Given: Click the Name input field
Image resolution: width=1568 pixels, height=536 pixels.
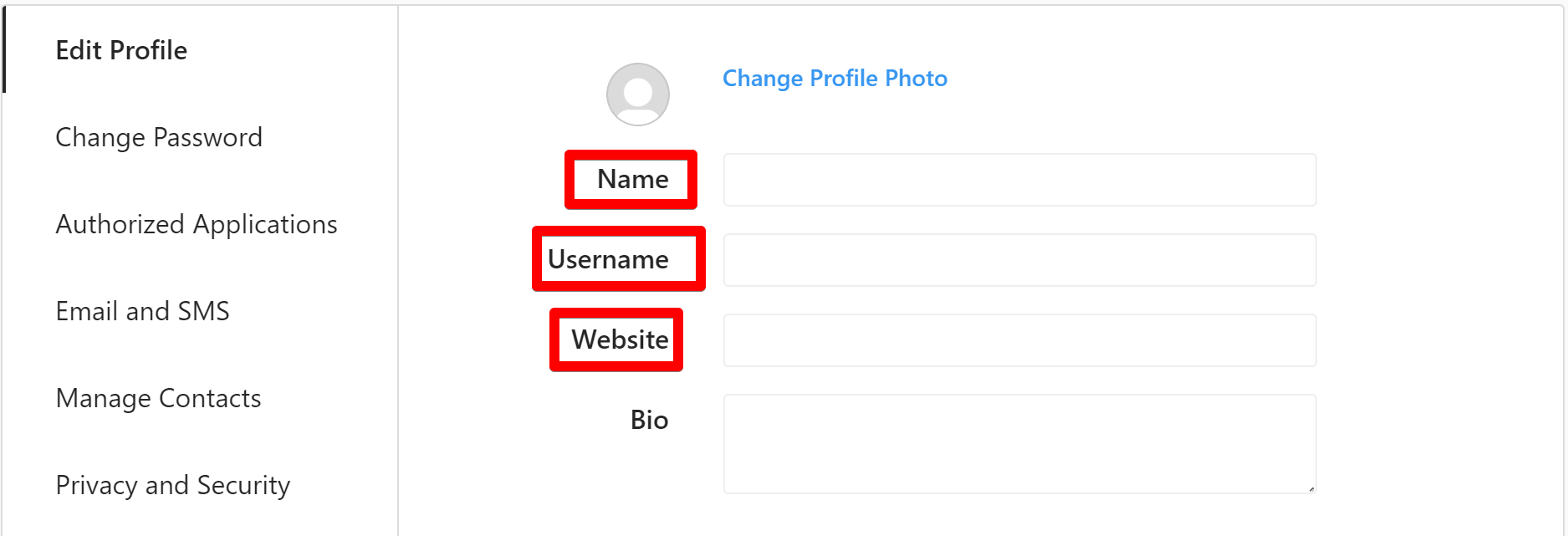Looking at the screenshot, I should 1019,179.
